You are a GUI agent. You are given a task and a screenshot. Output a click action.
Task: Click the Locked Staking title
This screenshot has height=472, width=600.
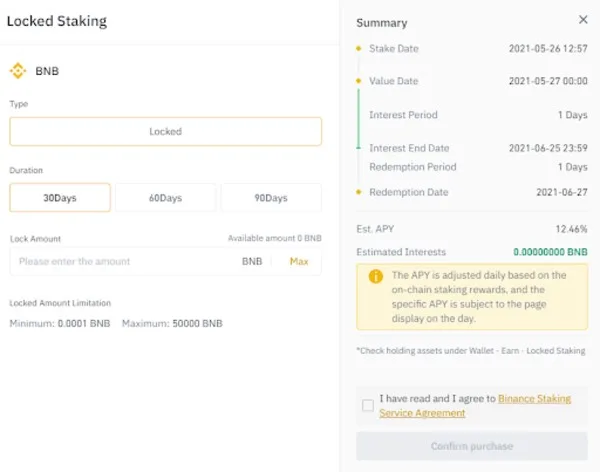point(56,20)
